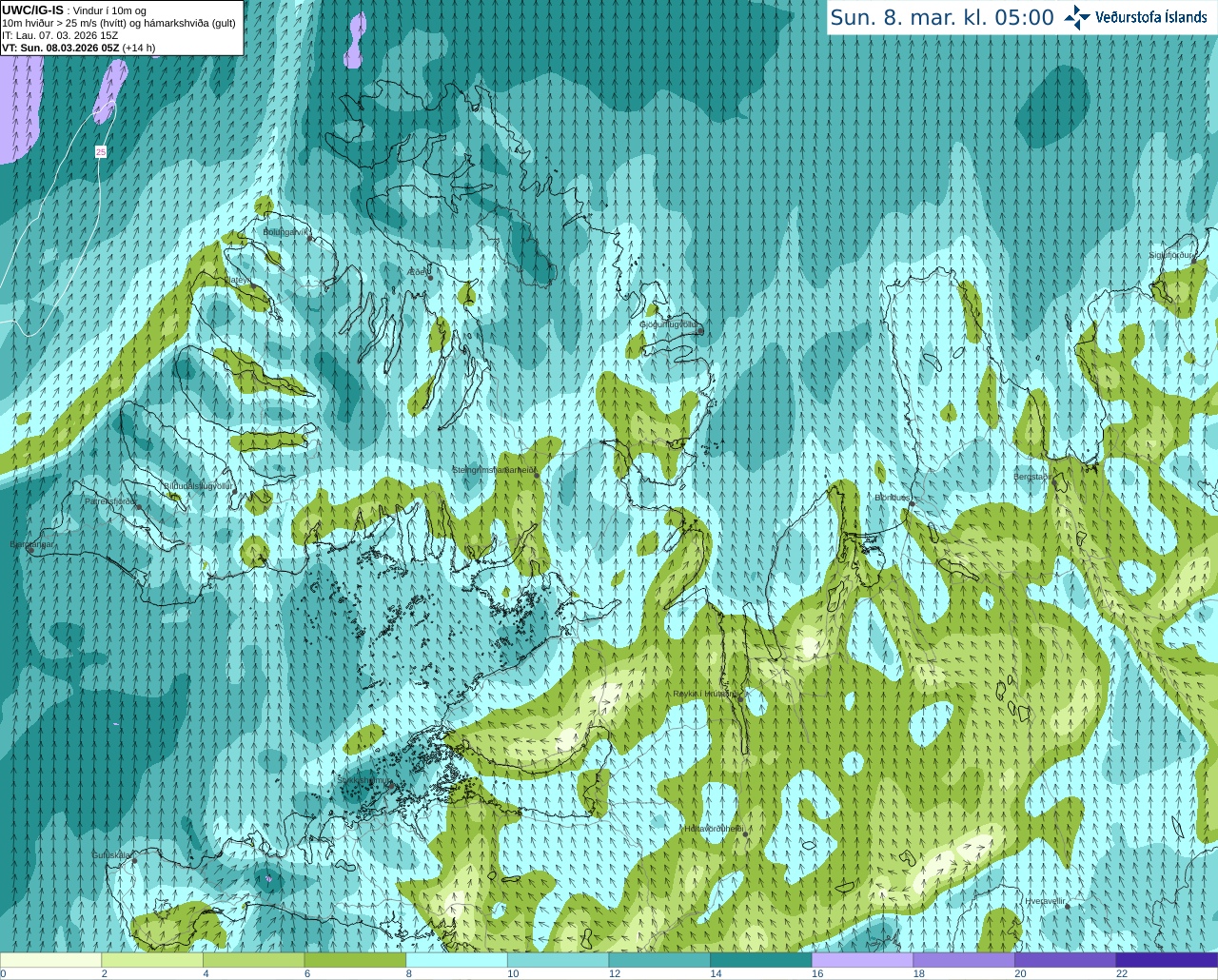Select the 12–14 m/s teal legend swatch

659,960
